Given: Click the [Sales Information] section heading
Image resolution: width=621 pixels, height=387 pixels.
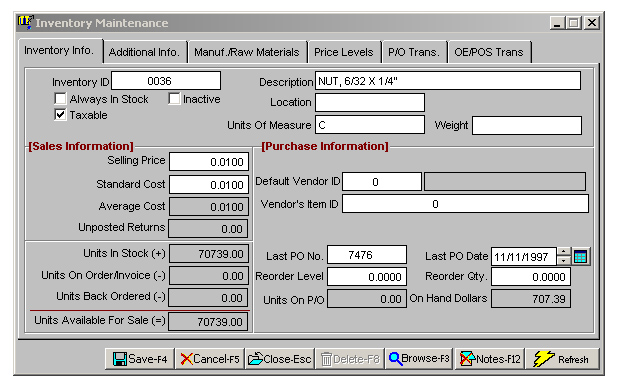Looking at the screenshot, I should [81, 146].
